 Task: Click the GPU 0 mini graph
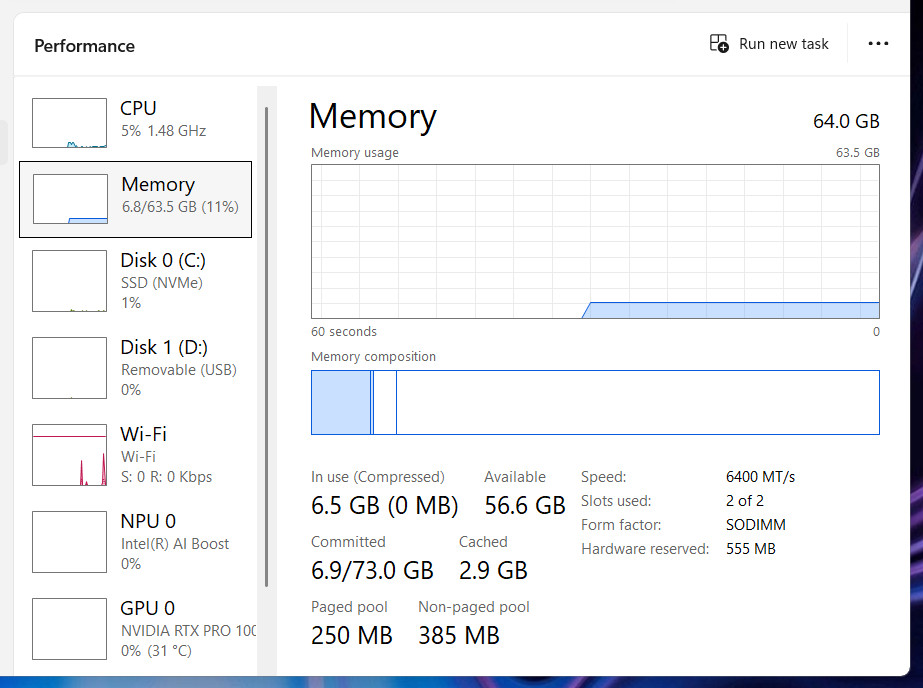tap(69, 629)
